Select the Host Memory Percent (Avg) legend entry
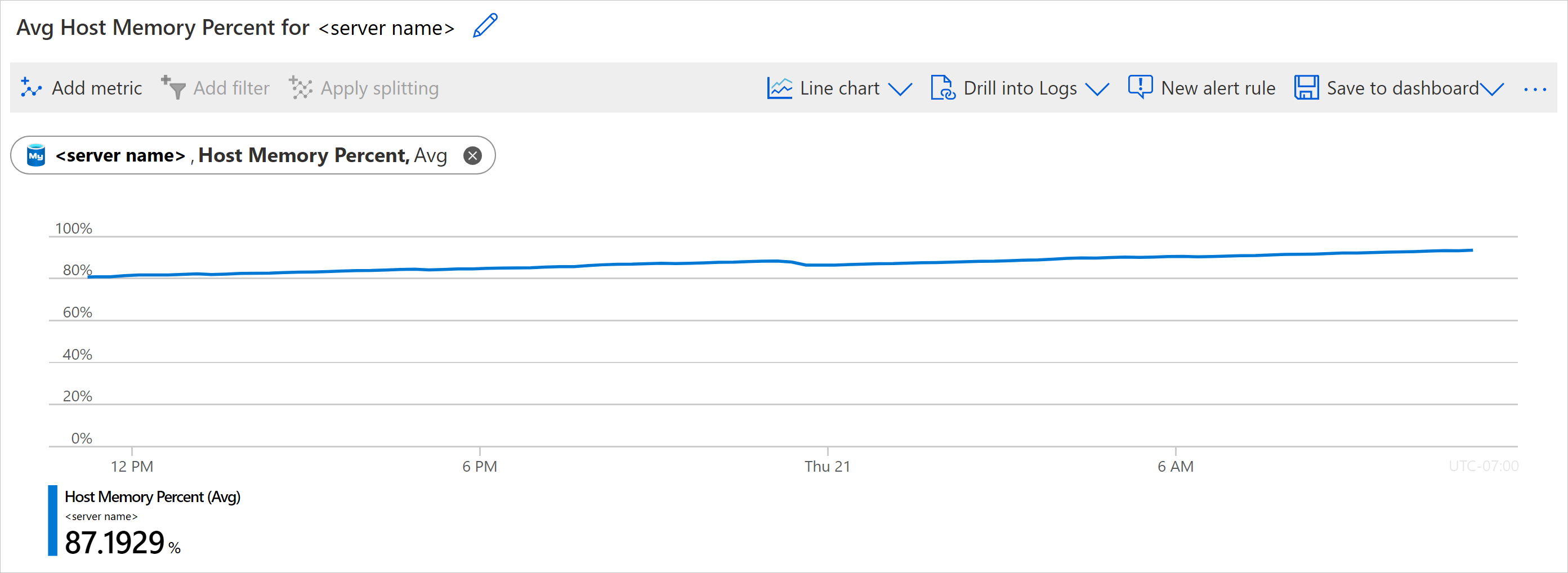The height and width of the screenshot is (573, 1568). click(x=152, y=497)
